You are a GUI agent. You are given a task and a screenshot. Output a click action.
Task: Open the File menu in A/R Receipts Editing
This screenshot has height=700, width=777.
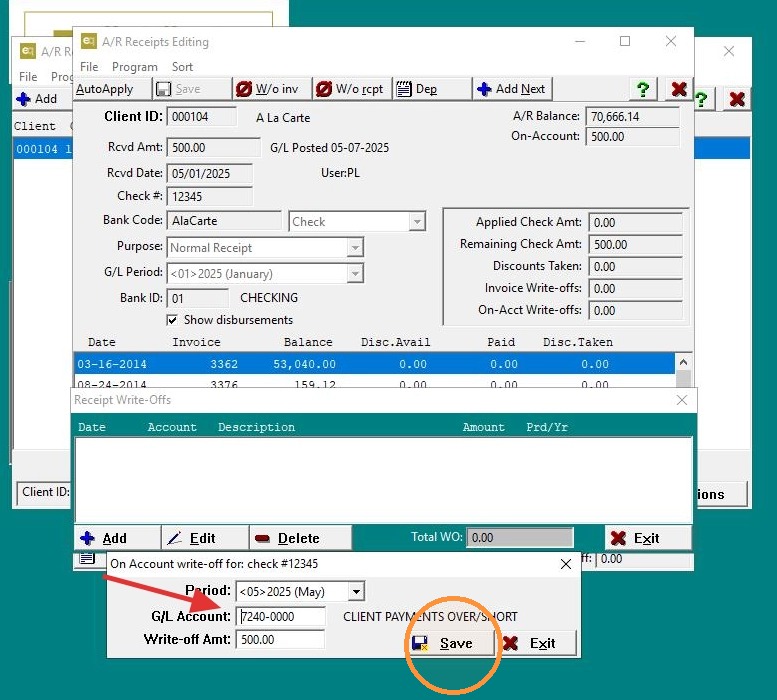[x=89, y=67]
